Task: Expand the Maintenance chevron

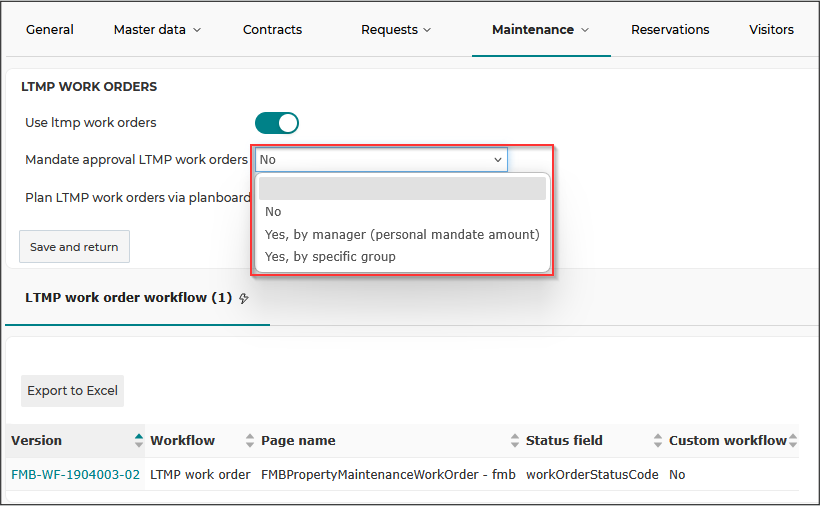Action: [x=585, y=30]
